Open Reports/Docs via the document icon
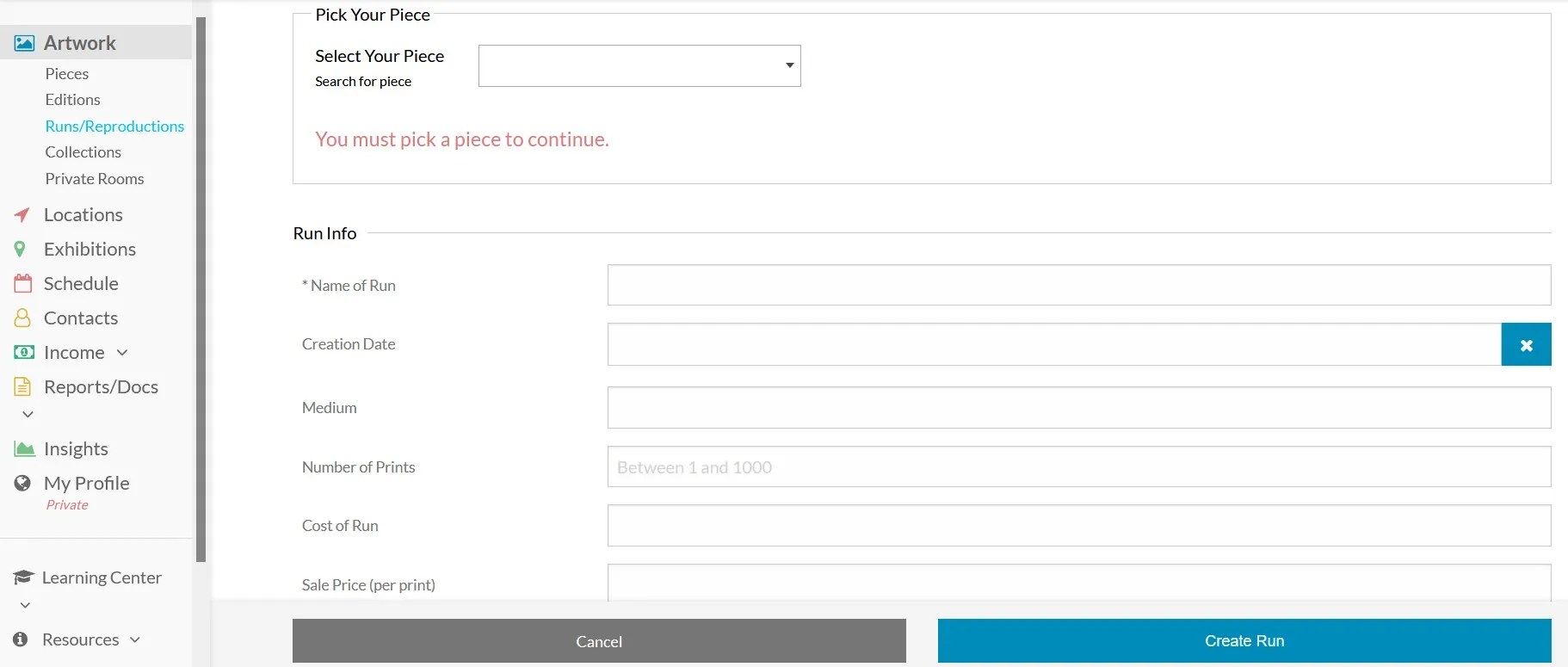This screenshot has height=667, width=1568. coord(22,386)
